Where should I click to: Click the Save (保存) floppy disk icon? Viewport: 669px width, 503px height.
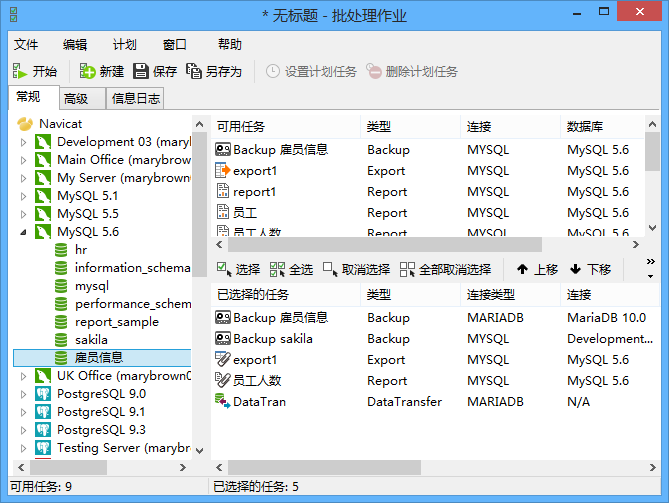click(141, 71)
